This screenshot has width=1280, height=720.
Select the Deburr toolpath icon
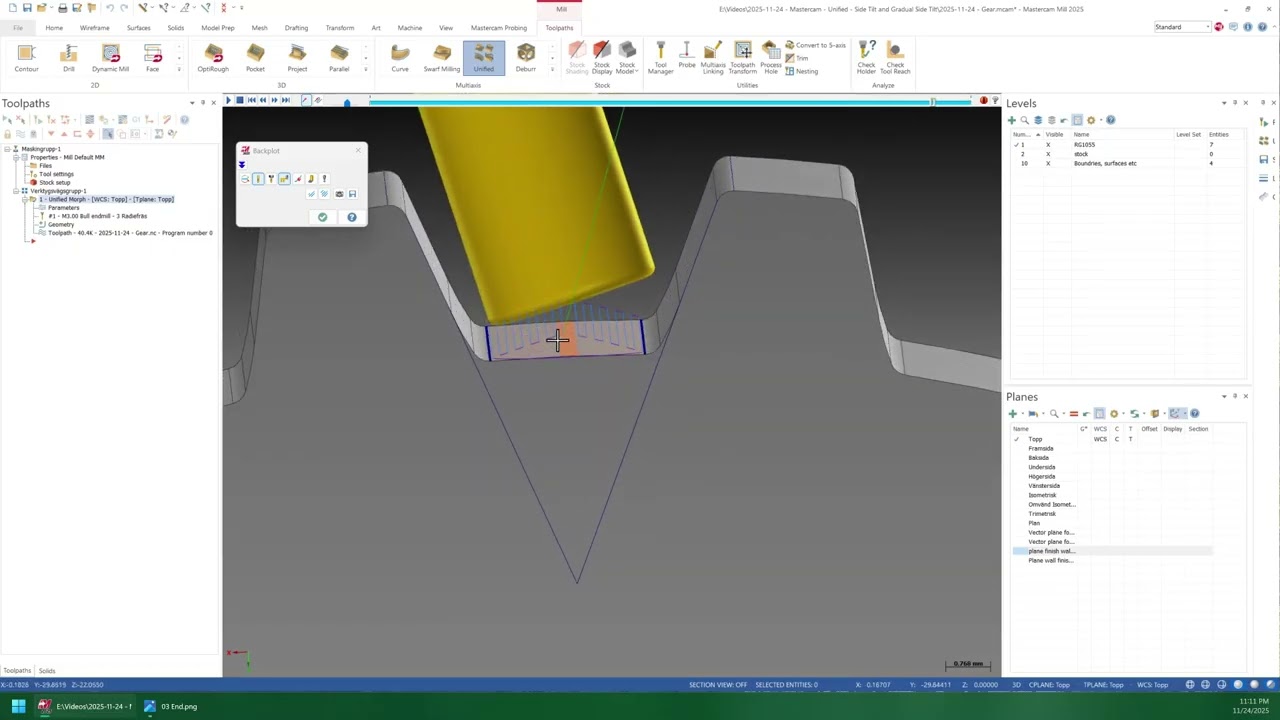[x=526, y=58]
